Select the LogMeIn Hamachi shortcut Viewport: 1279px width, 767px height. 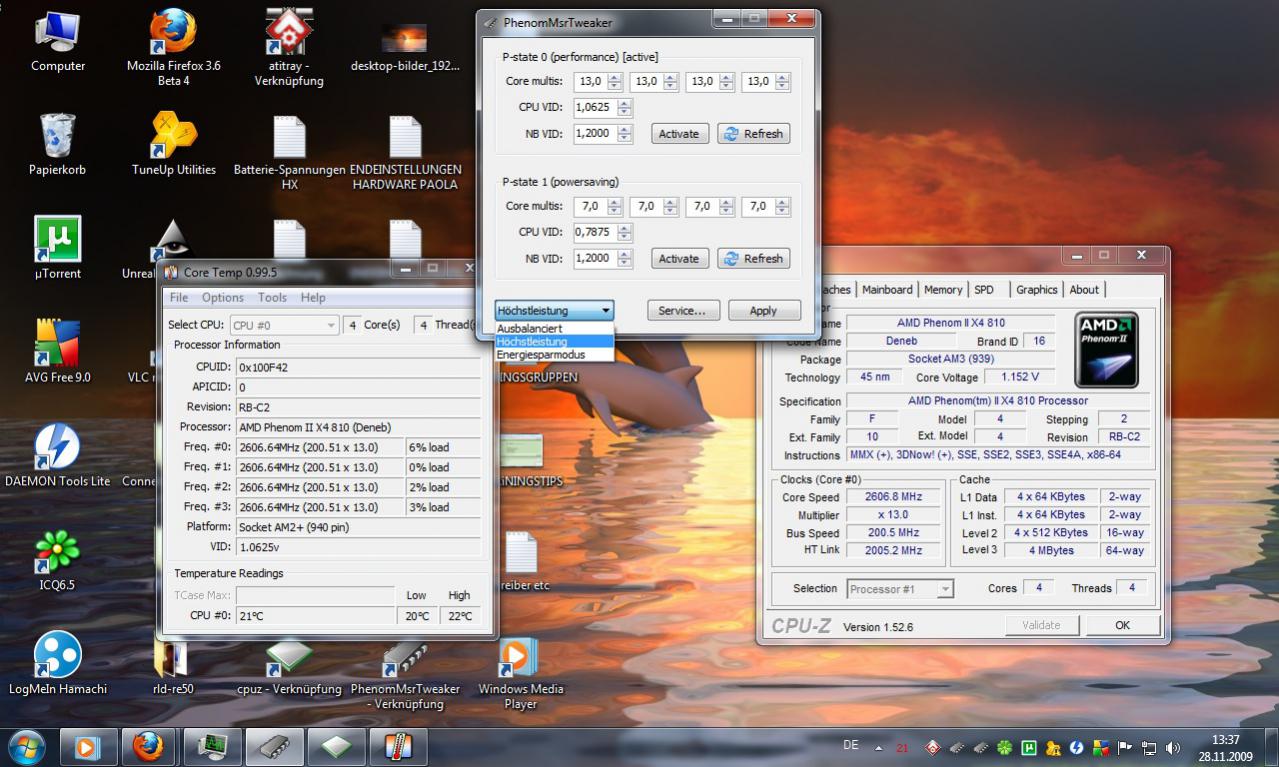coord(57,663)
